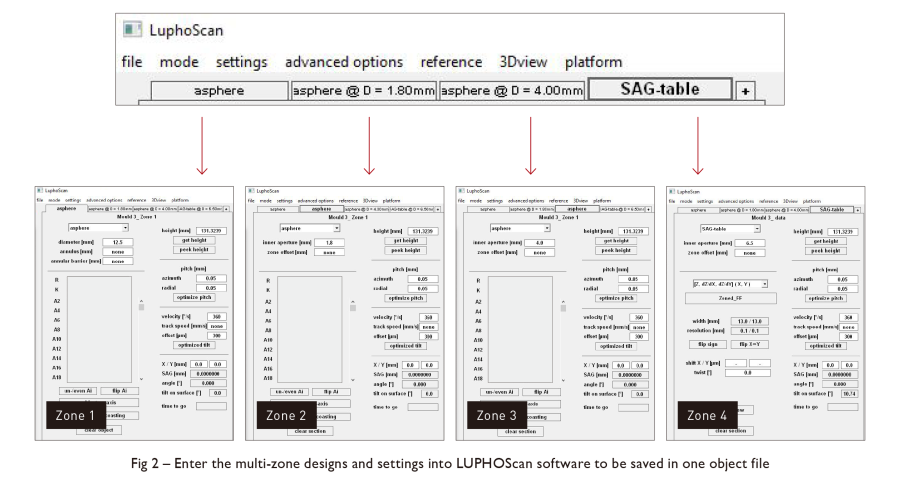
Task: Switch to asphere @ D = 4.00mm tab
Action: [x=512, y=91]
